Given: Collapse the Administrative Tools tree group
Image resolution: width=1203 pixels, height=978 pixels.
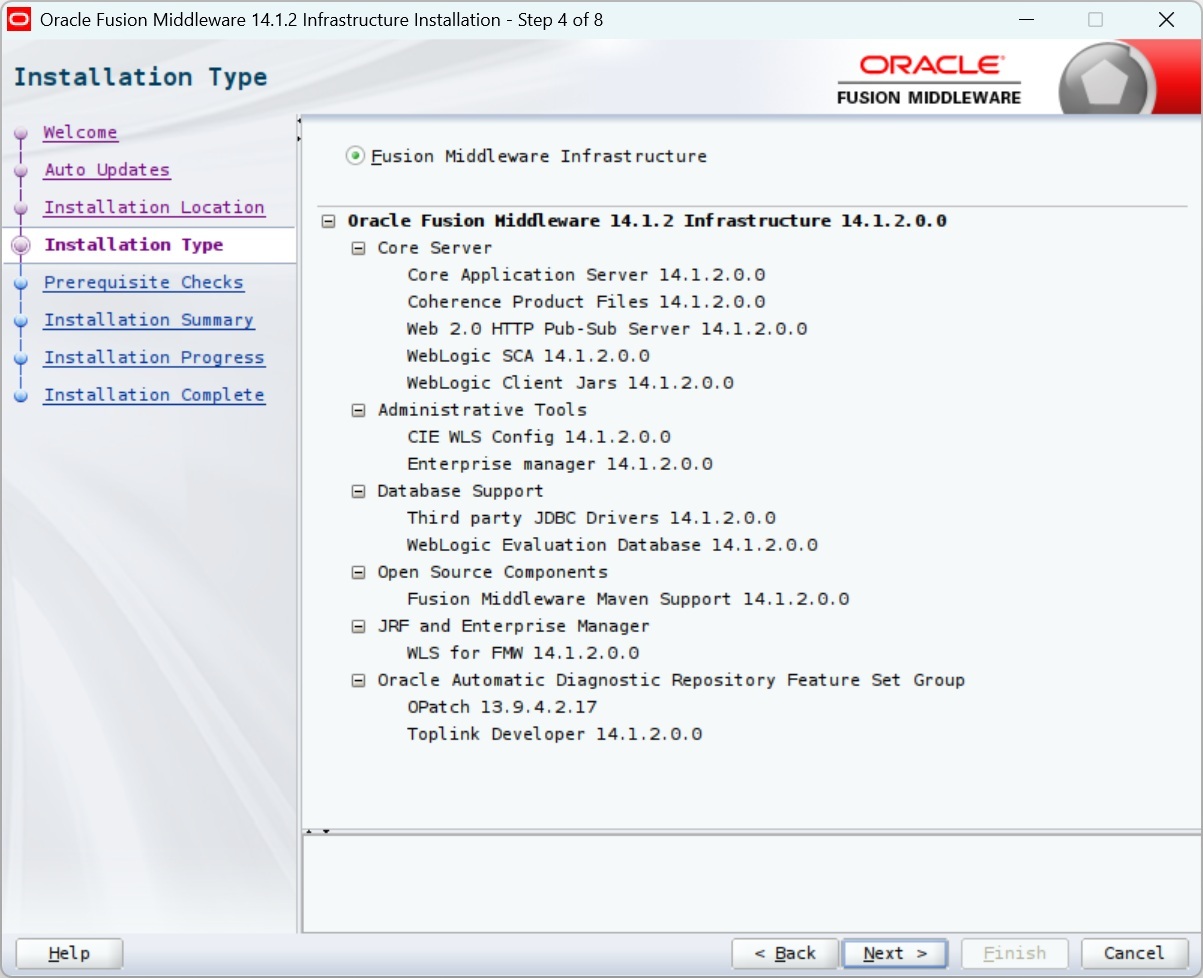Looking at the screenshot, I should (358, 410).
